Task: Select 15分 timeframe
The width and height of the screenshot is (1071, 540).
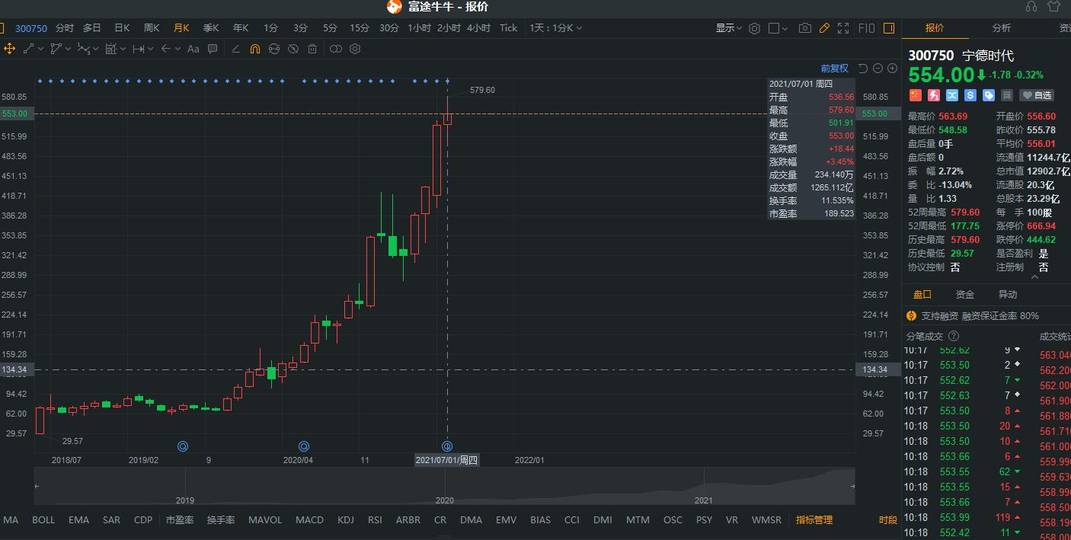Action: point(359,28)
